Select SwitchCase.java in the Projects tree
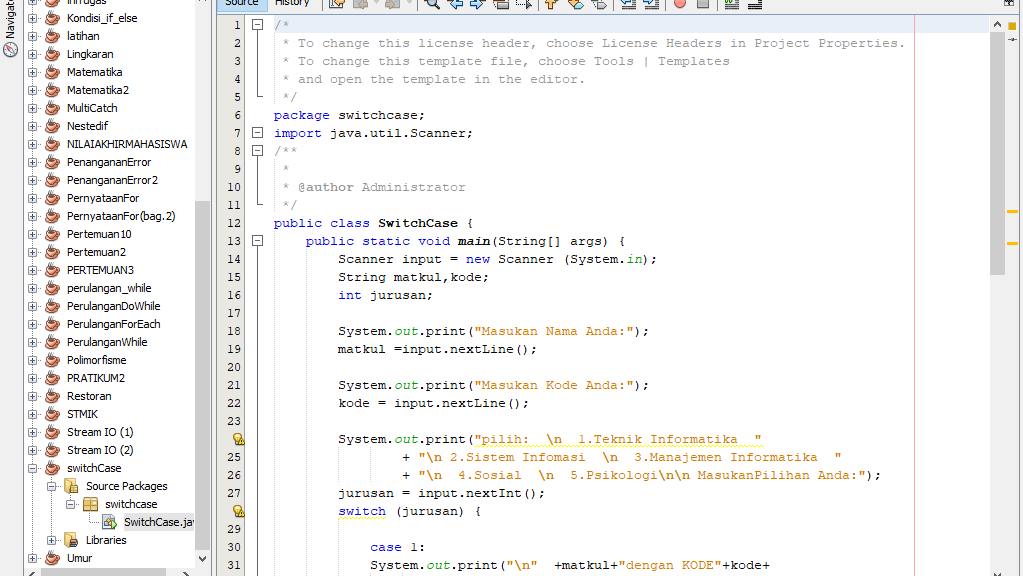1023x576 pixels. pos(157,521)
